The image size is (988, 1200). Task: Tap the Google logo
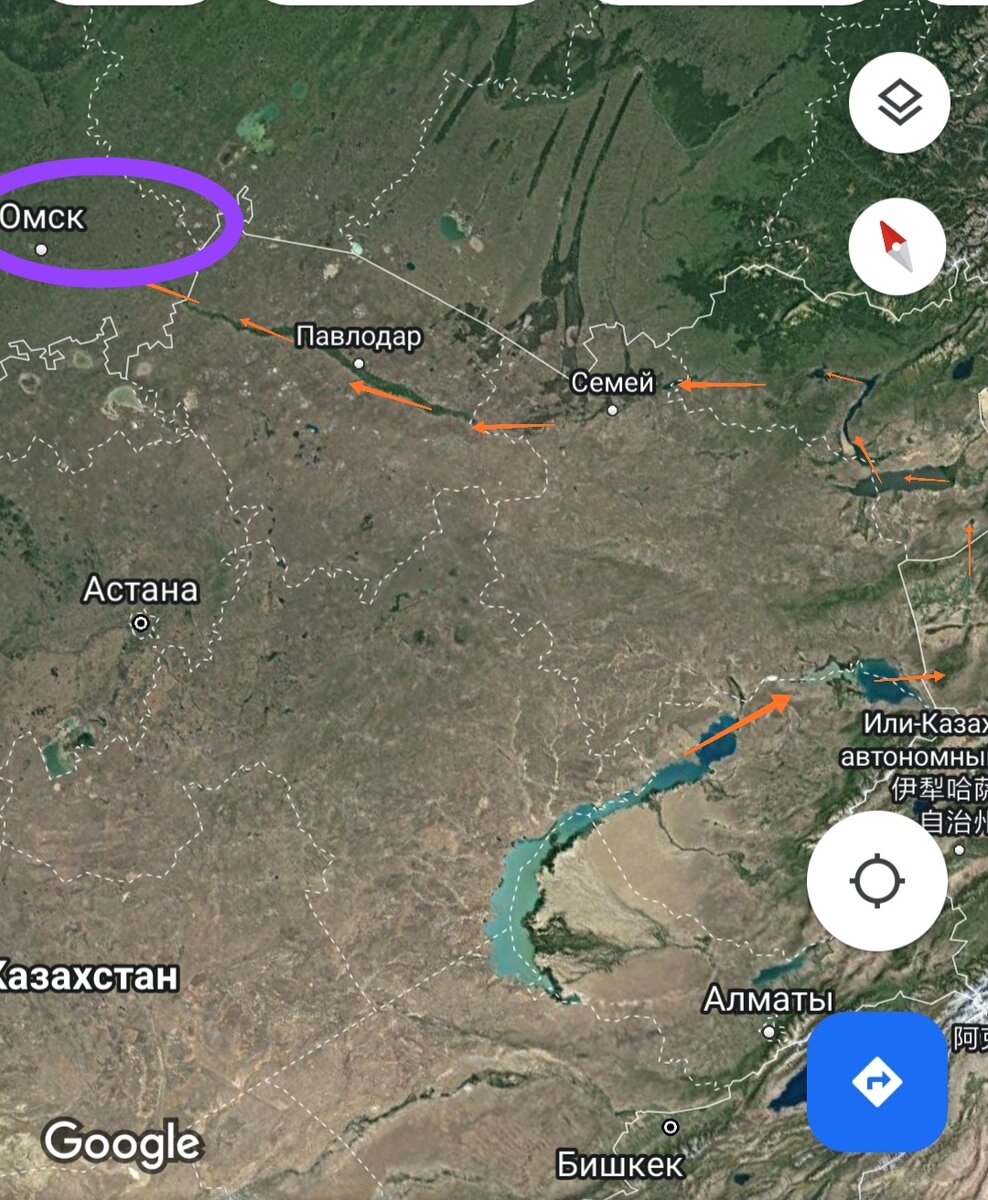[x=122, y=1145]
